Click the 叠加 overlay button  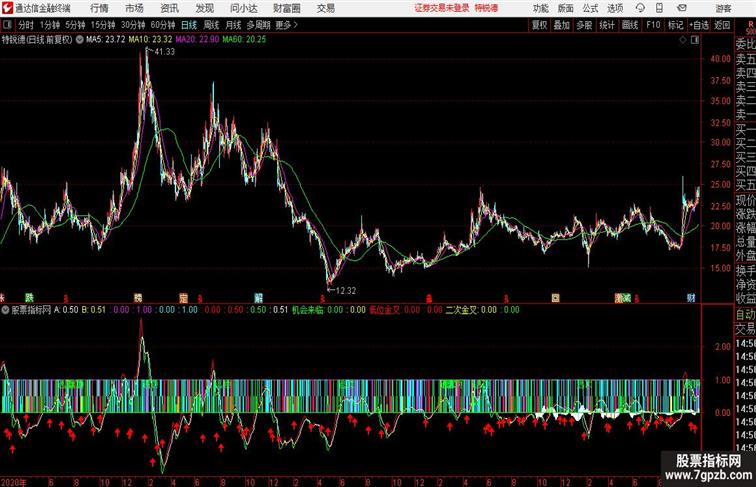point(562,25)
